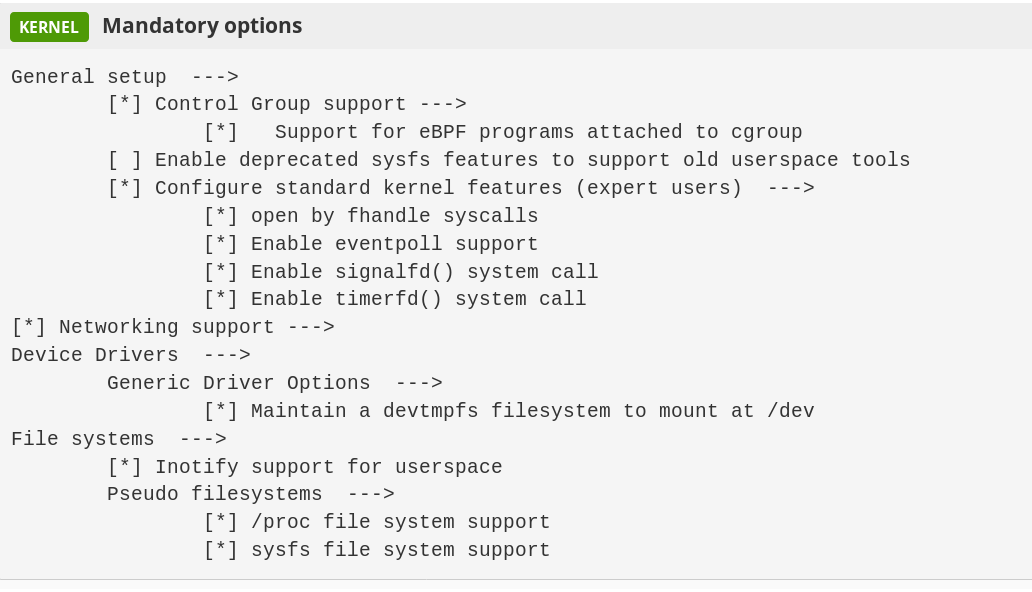Toggle eBPF programs attached to cgroup checkbox
Screen dimensions: 1032x592
[x=220, y=132]
